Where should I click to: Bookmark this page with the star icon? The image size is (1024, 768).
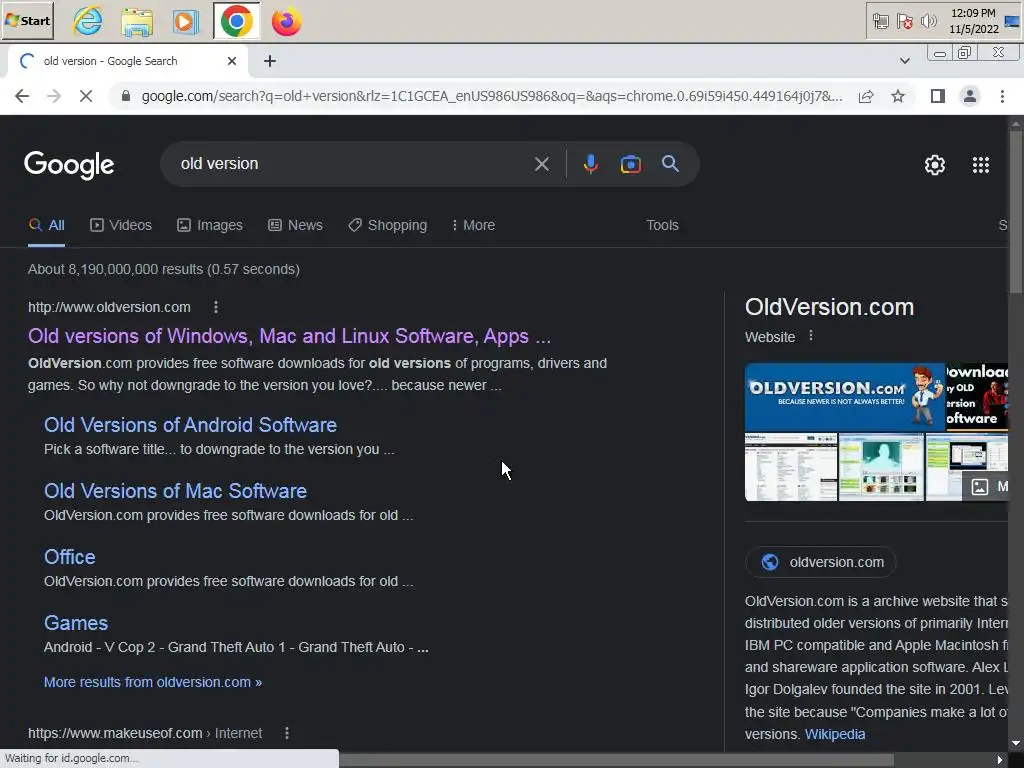point(898,97)
